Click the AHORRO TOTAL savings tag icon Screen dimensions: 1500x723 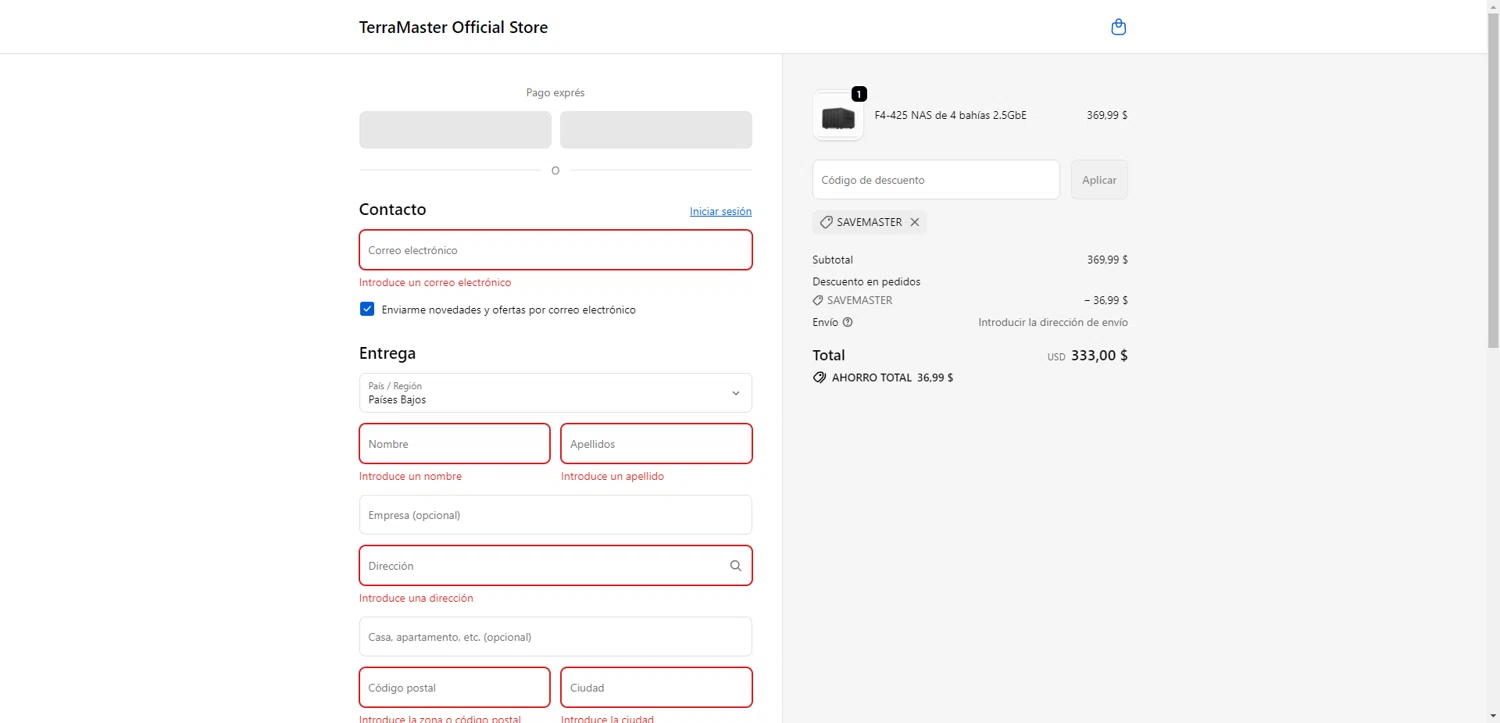[820, 378]
